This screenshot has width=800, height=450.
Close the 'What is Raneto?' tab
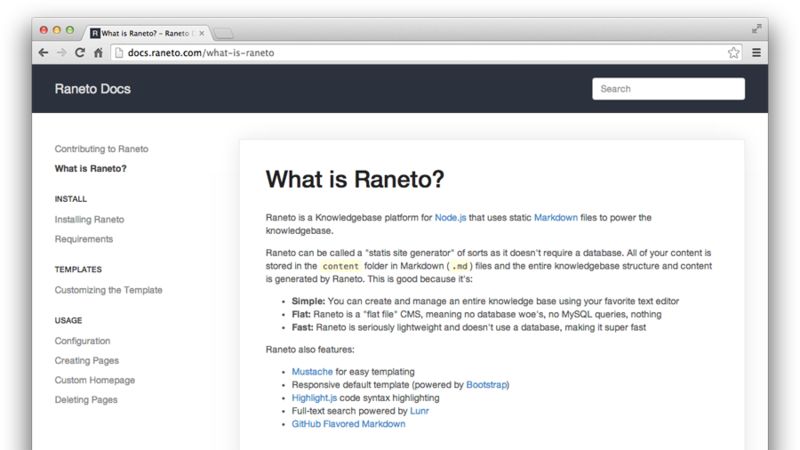[x=202, y=32]
